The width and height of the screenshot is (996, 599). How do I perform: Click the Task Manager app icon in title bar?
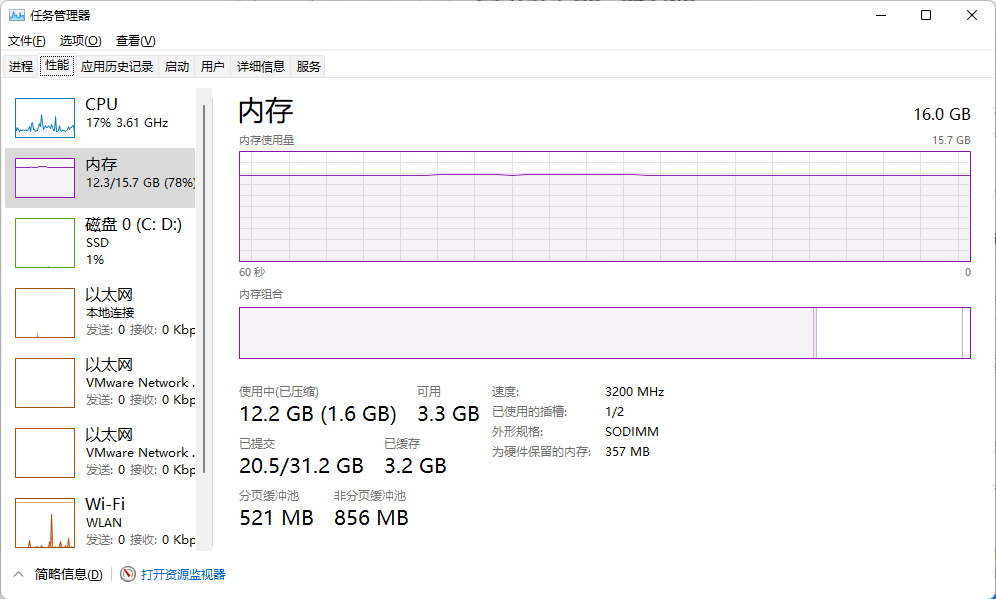[18, 15]
